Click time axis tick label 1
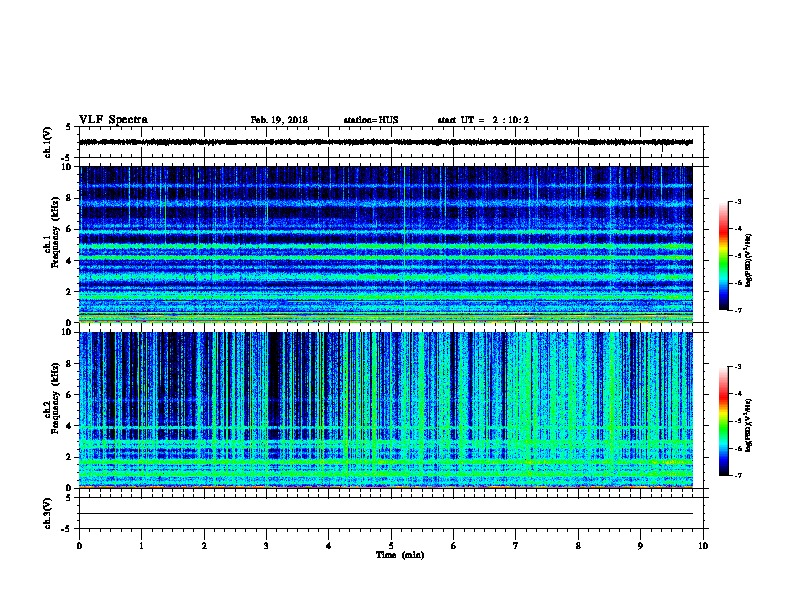Screen dimensions: 792x612 tap(141, 546)
